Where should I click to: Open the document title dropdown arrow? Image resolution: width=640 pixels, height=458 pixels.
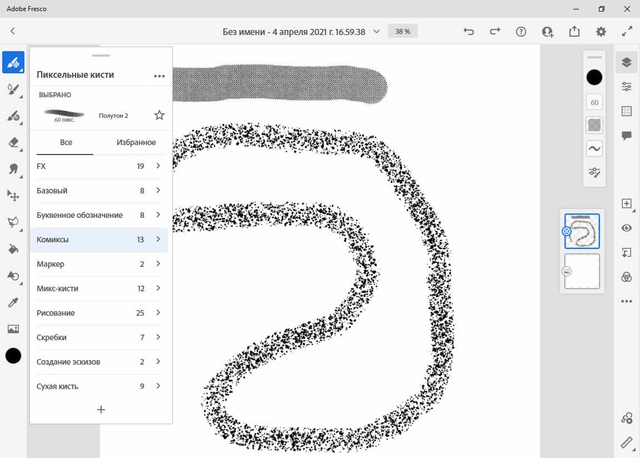376,31
